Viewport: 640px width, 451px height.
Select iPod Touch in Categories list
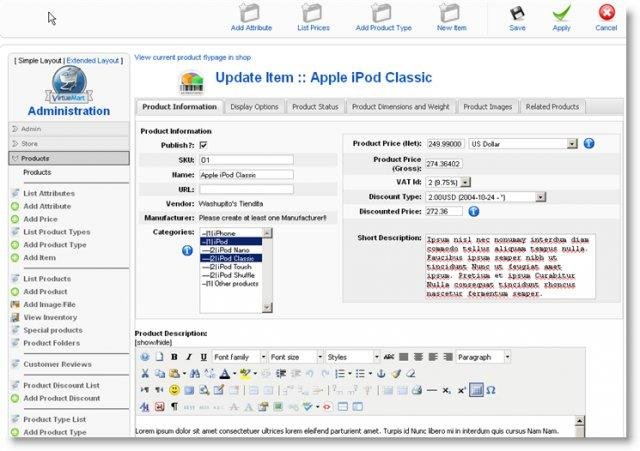(x=231, y=267)
